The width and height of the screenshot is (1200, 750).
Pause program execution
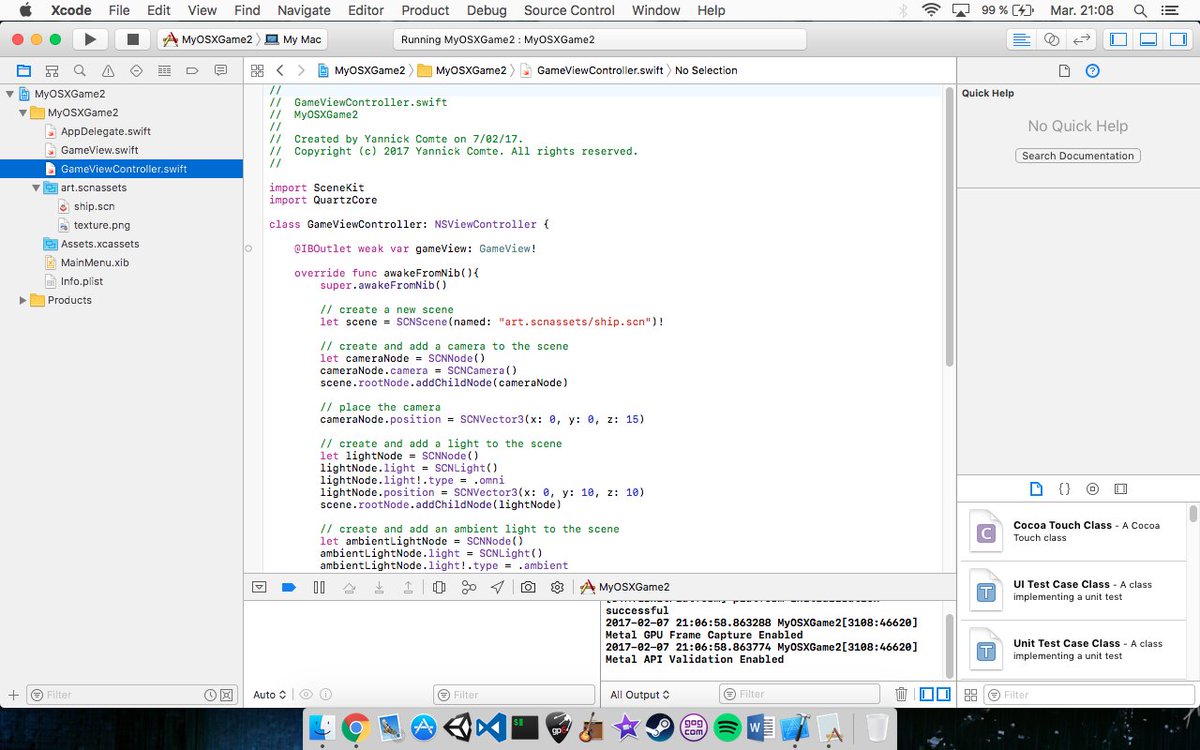(x=319, y=587)
